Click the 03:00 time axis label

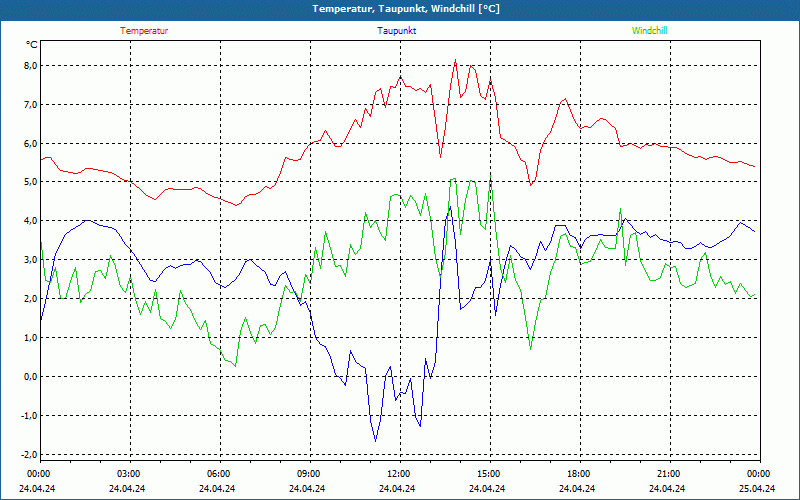[128, 474]
